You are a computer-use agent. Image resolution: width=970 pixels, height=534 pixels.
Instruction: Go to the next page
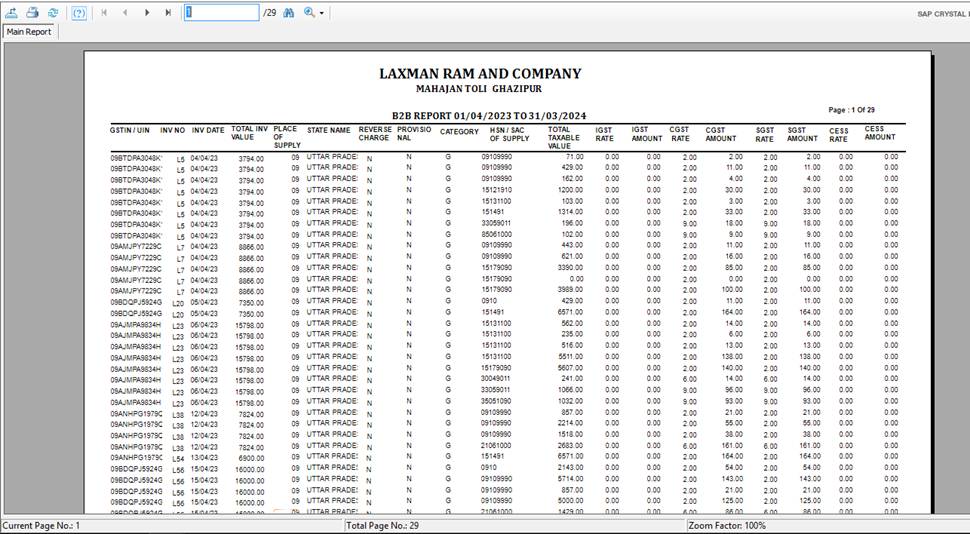click(x=147, y=13)
